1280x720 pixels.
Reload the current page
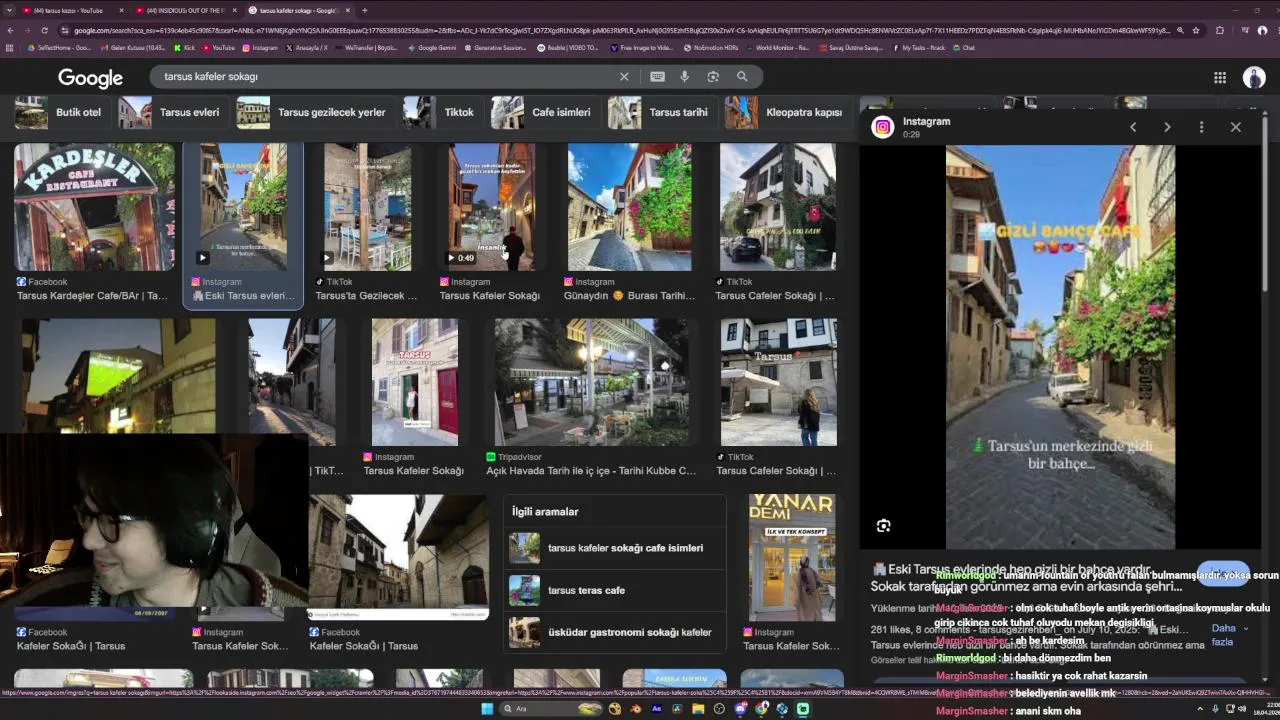46,31
